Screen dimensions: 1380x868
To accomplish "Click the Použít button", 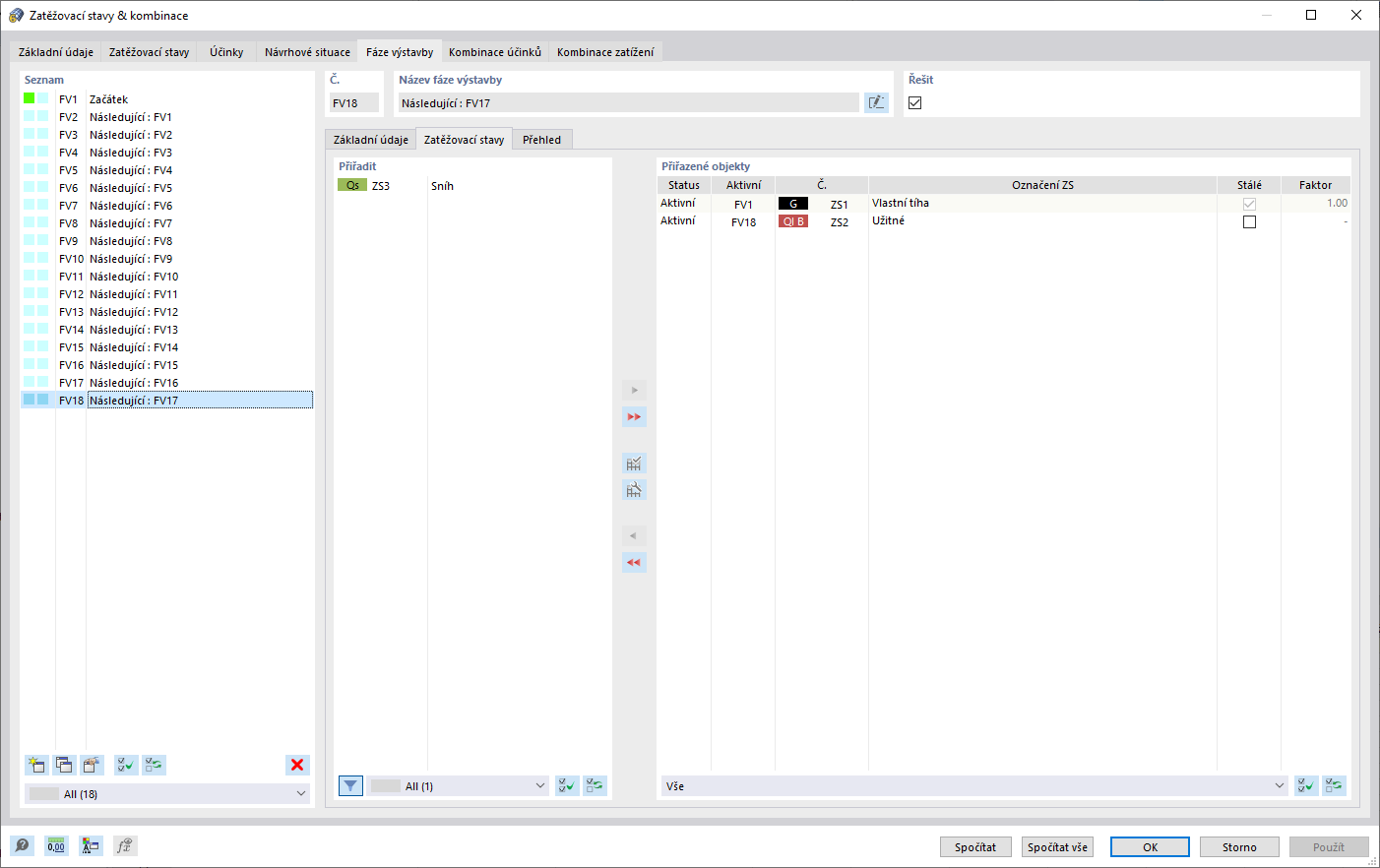I will click(1329, 846).
